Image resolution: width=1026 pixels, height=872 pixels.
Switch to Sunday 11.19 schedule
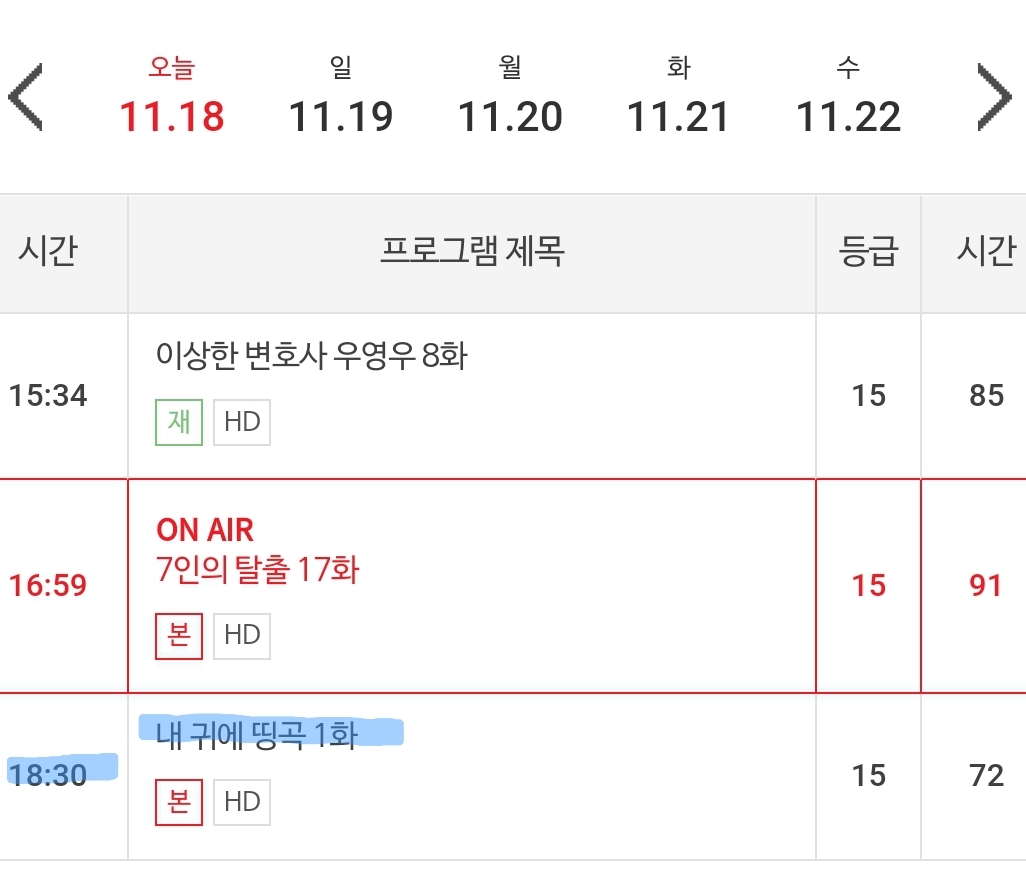tap(341, 96)
